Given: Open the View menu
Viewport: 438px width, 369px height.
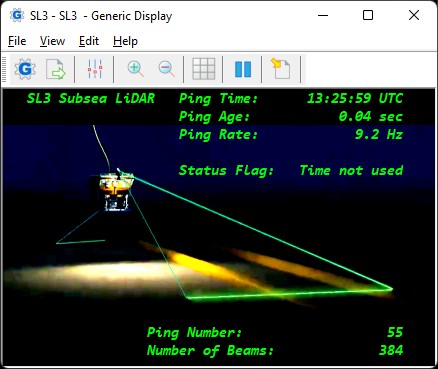Looking at the screenshot, I should point(52,41).
